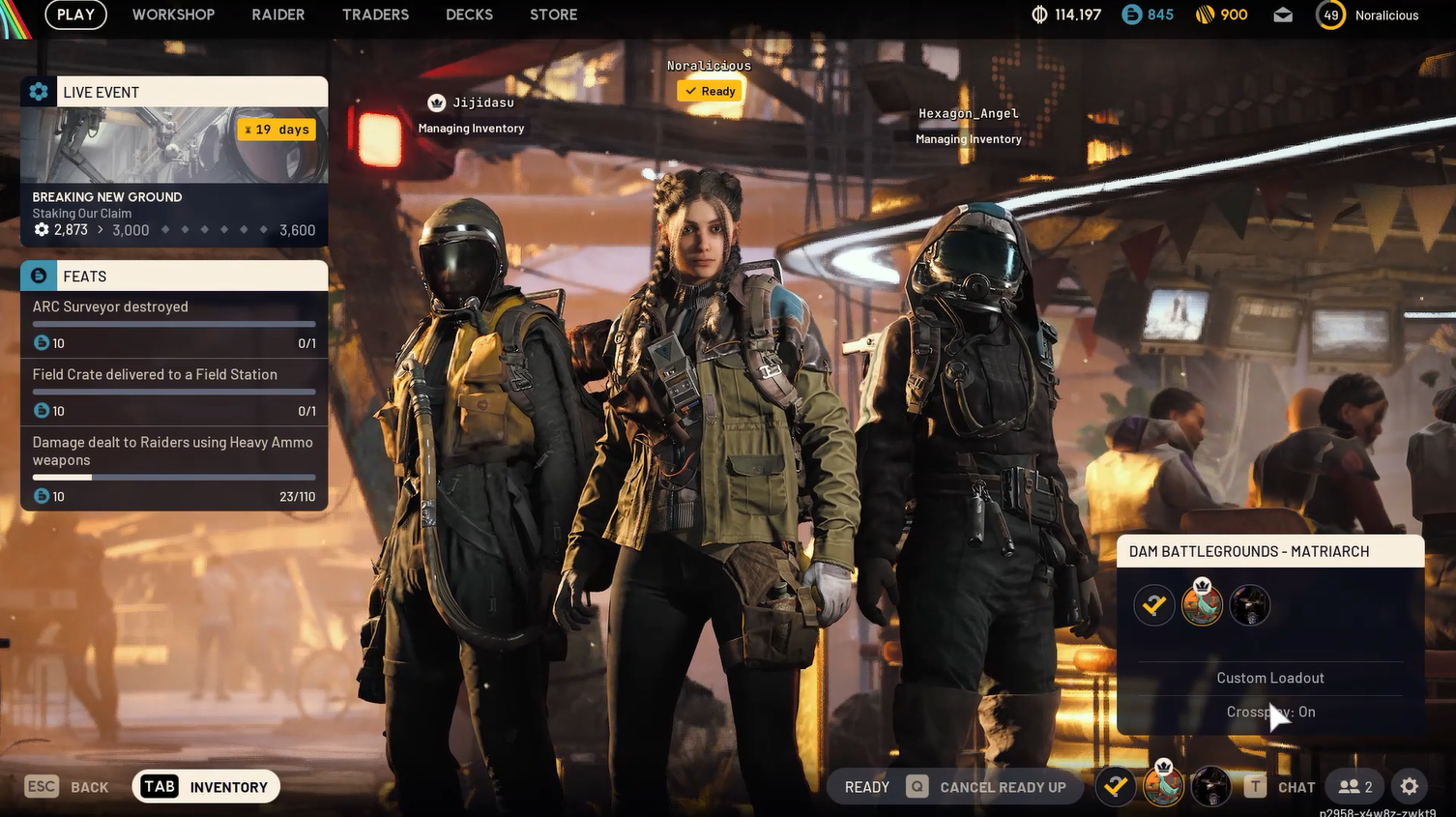
Task: Click the Ready status badge under Noralicious
Action: coord(710,91)
